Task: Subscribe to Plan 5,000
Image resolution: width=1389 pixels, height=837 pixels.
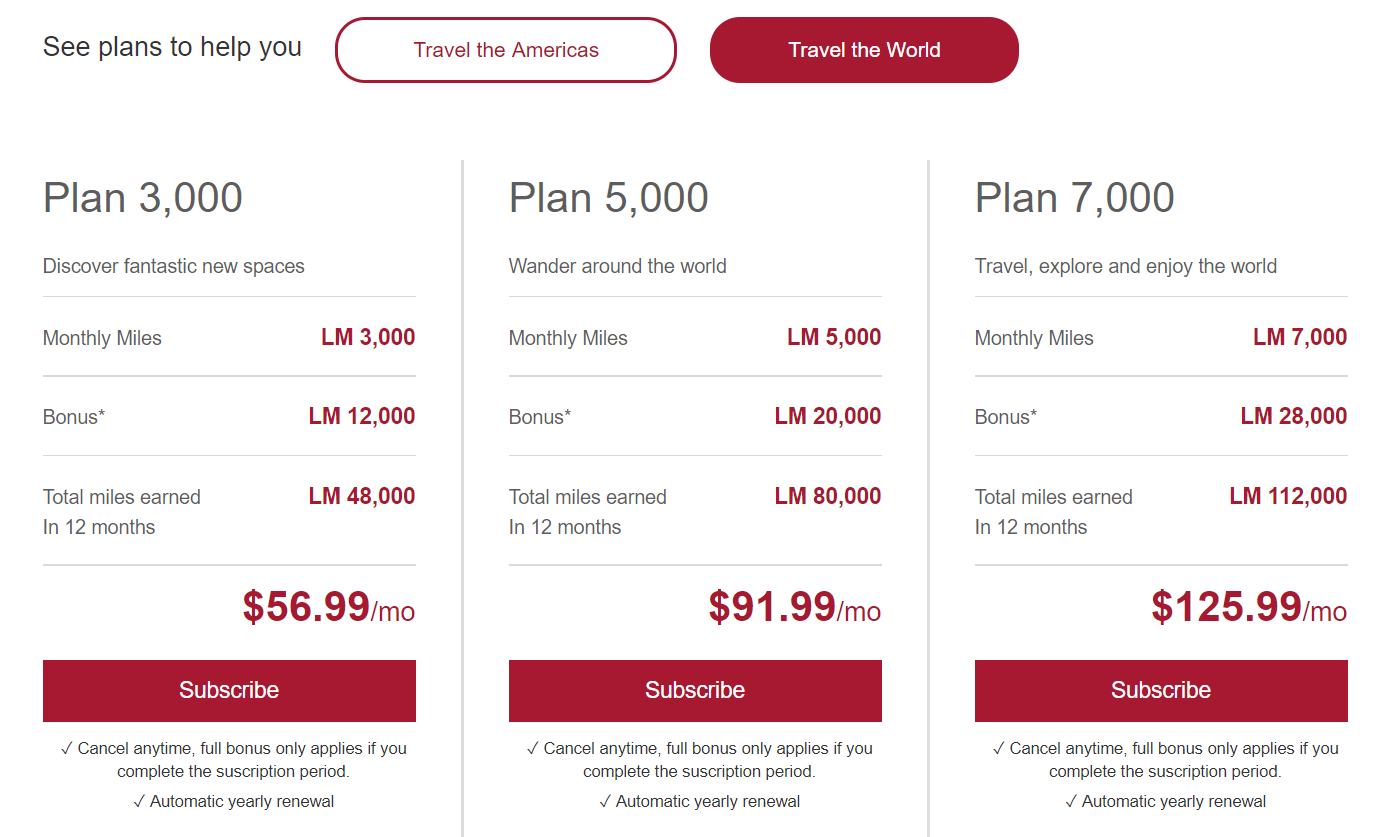Action: 695,690
